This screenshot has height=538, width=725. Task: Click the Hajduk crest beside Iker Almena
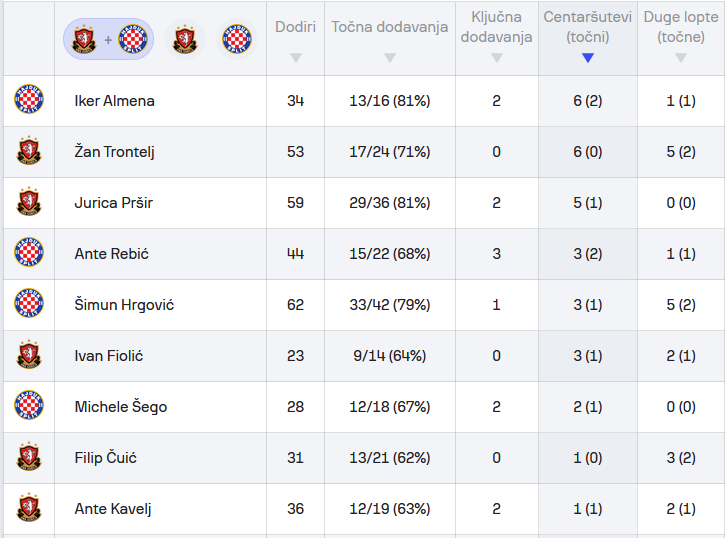29,100
